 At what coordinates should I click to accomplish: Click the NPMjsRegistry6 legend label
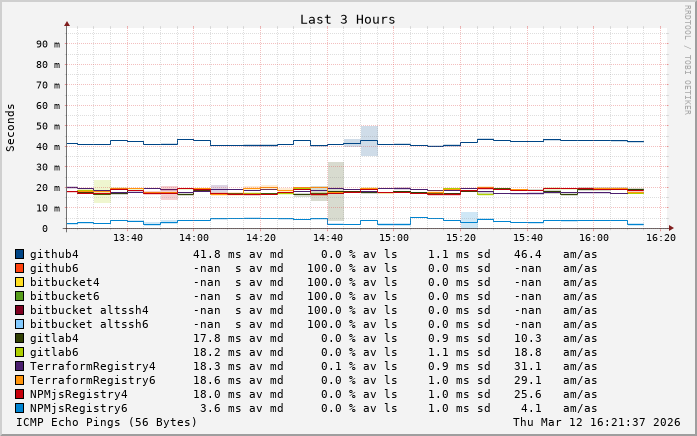[78, 408]
